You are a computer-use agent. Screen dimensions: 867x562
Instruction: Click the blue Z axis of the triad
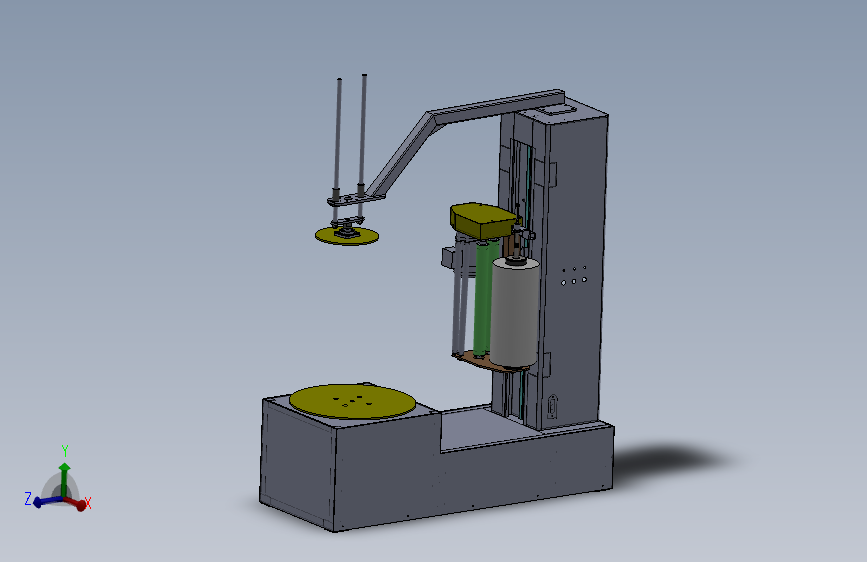click(48, 501)
